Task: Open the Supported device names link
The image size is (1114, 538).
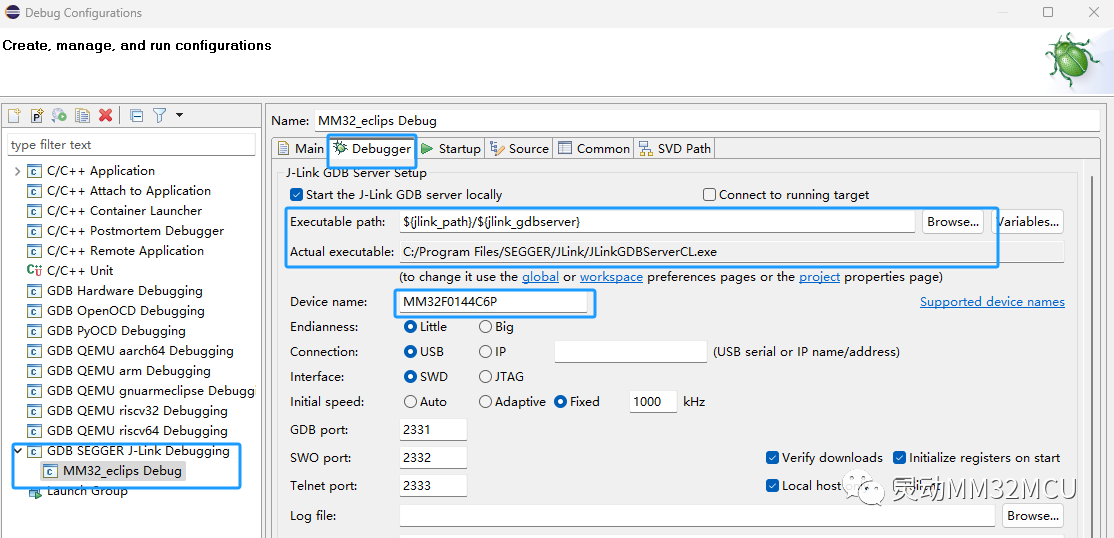Action: [x=991, y=302]
